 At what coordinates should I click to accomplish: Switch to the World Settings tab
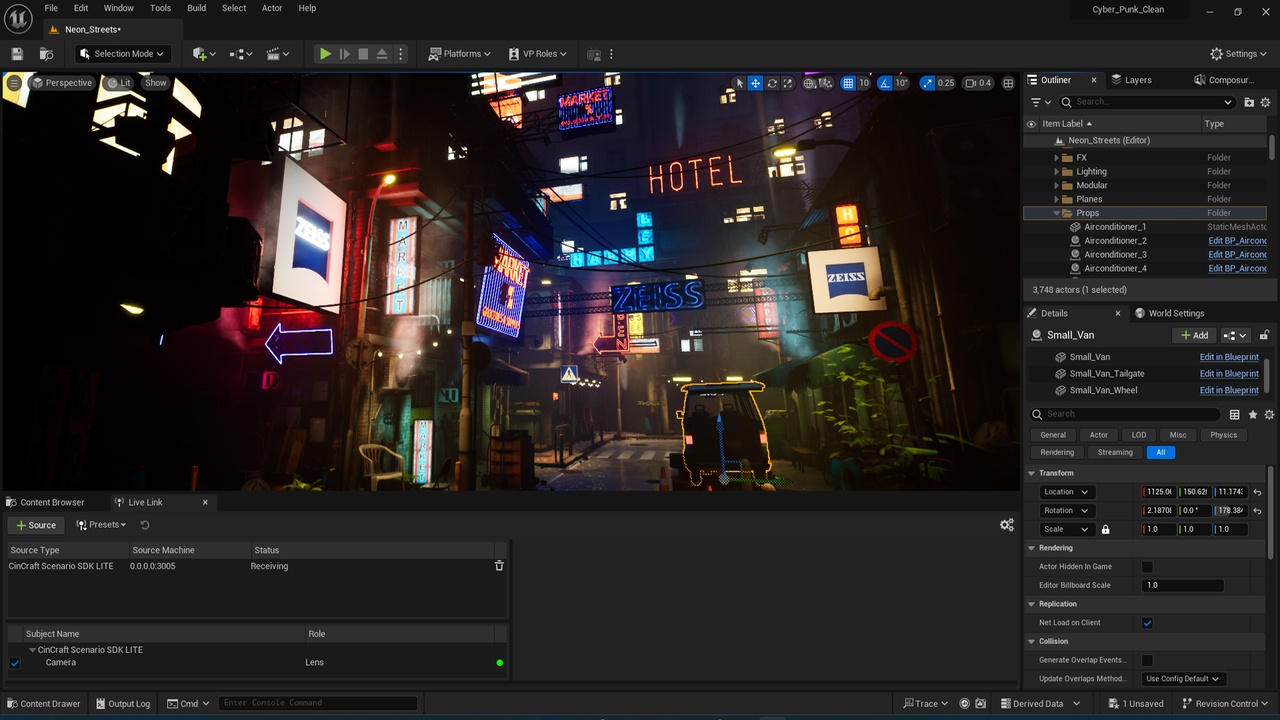[x=1169, y=313]
